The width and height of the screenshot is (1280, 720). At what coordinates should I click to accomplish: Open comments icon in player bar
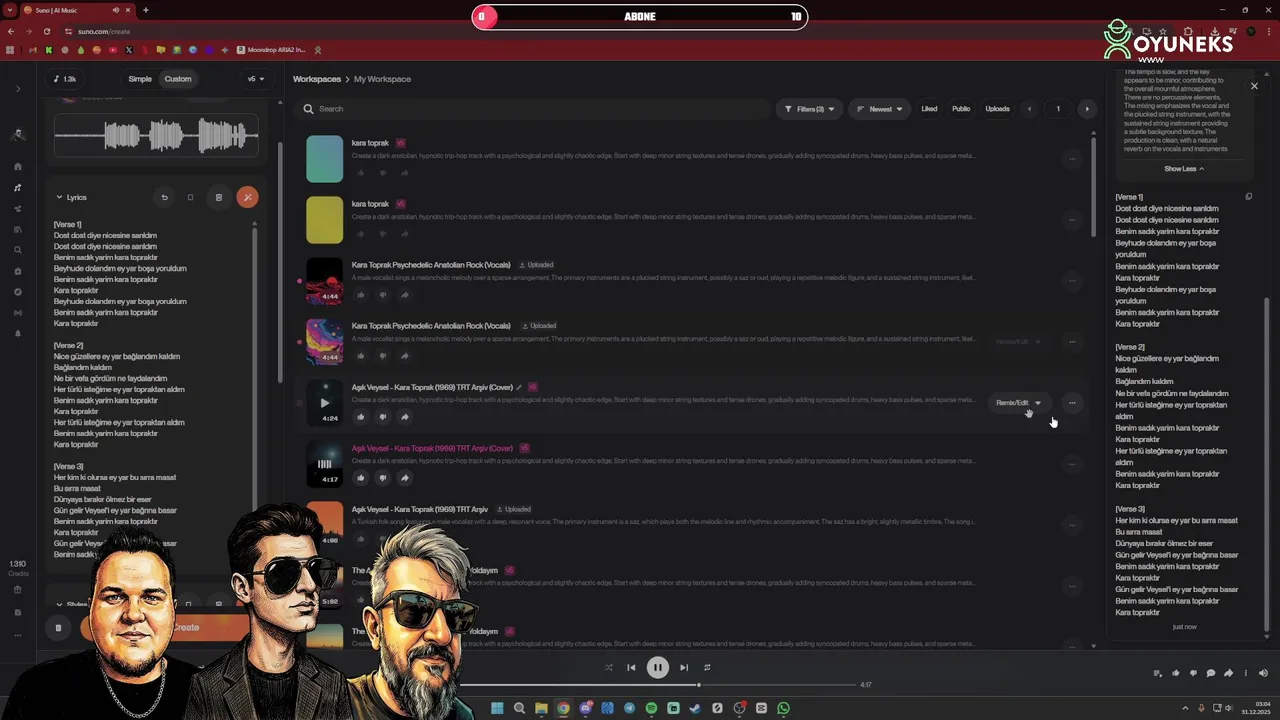click(1210, 673)
